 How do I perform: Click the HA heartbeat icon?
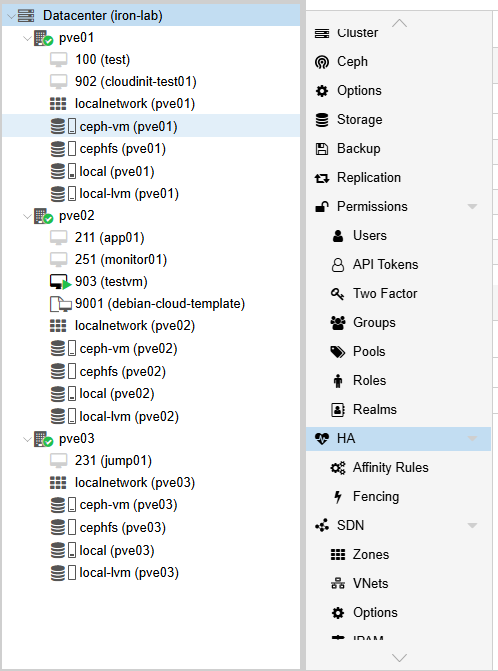coord(322,439)
